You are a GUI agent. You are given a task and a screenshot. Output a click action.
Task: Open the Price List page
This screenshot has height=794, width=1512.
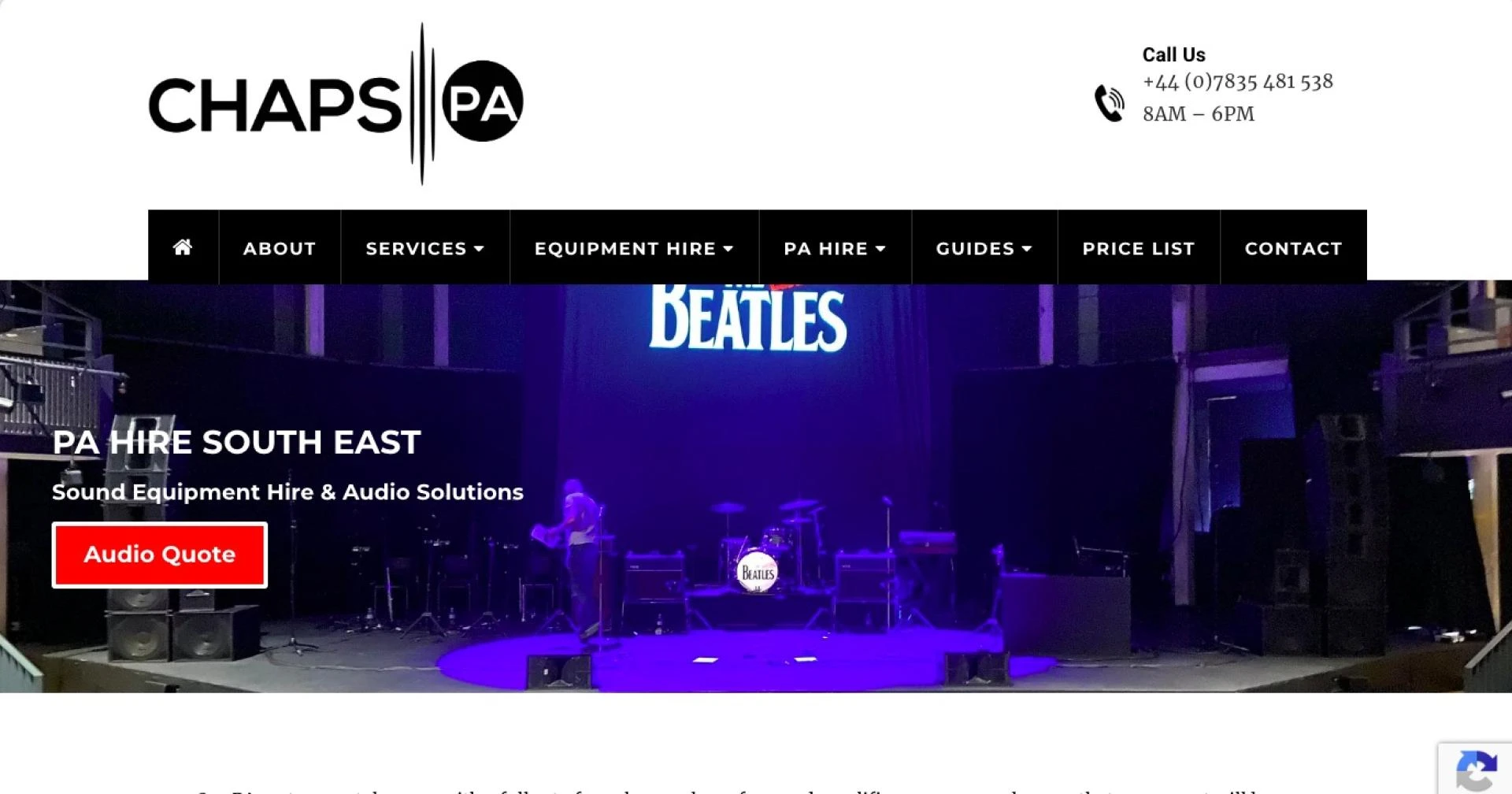coord(1139,248)
